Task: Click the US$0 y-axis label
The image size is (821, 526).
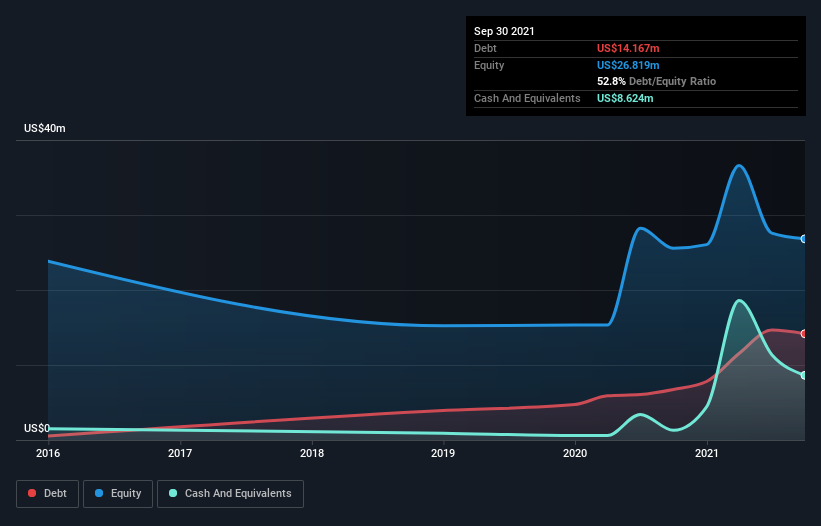Action: pyautogui.click(x=37, y=428)
